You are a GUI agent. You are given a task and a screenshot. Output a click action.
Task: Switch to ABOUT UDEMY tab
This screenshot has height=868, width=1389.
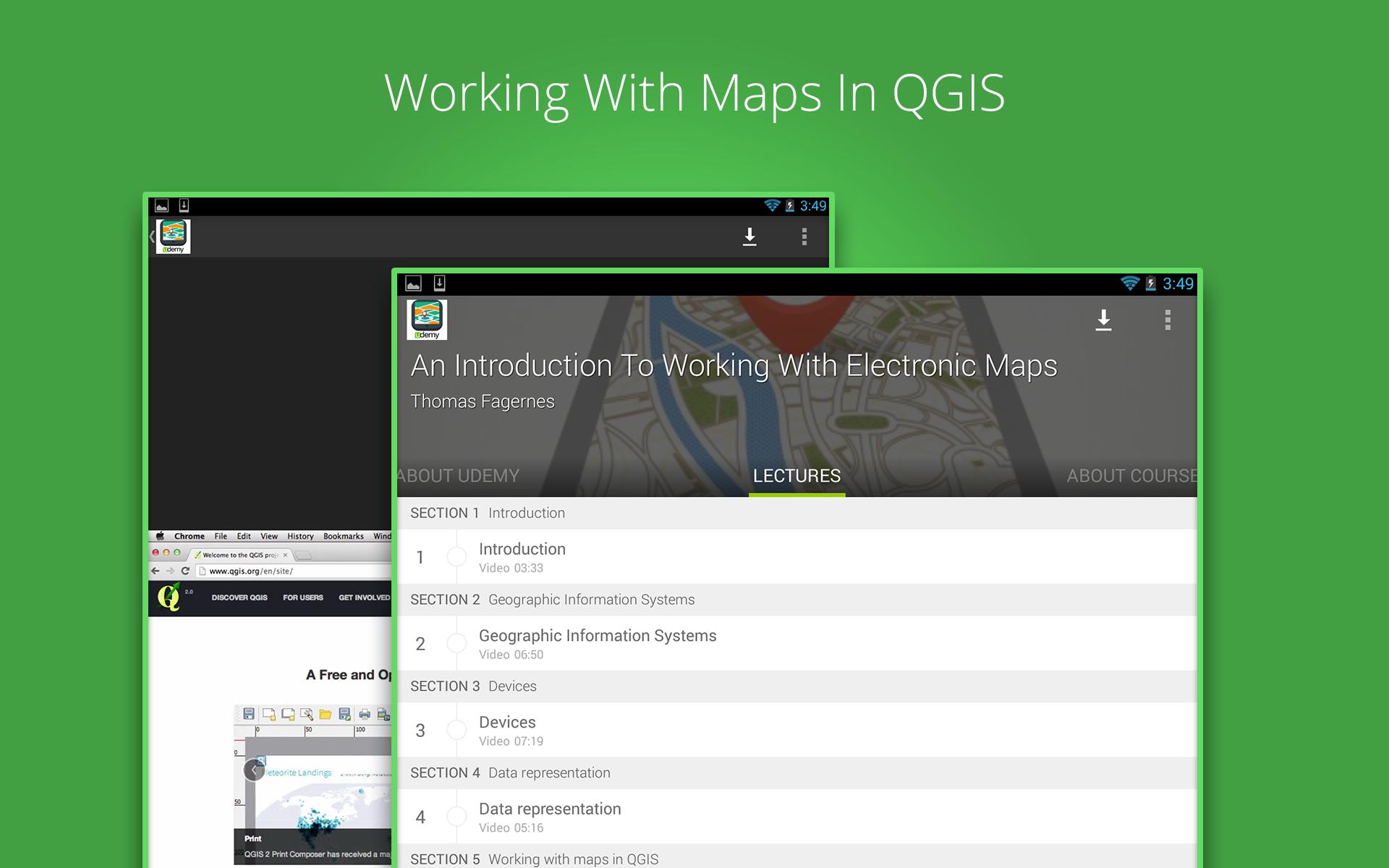459,476
